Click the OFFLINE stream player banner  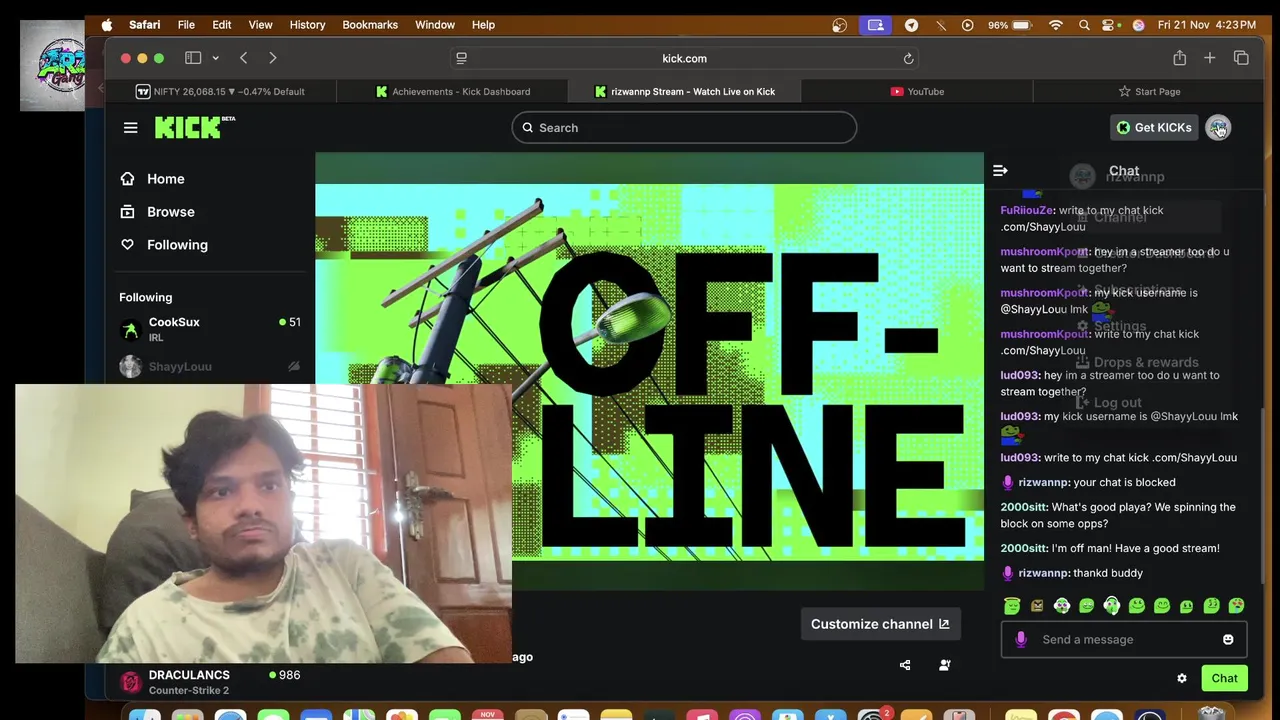pos(649,371)
